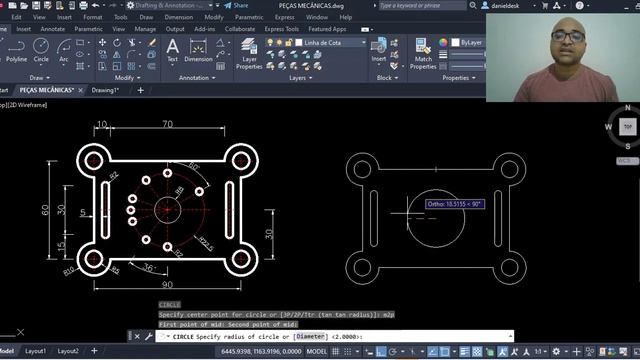Expand the Block panel

pyautogui.click(x=387, y=78)
